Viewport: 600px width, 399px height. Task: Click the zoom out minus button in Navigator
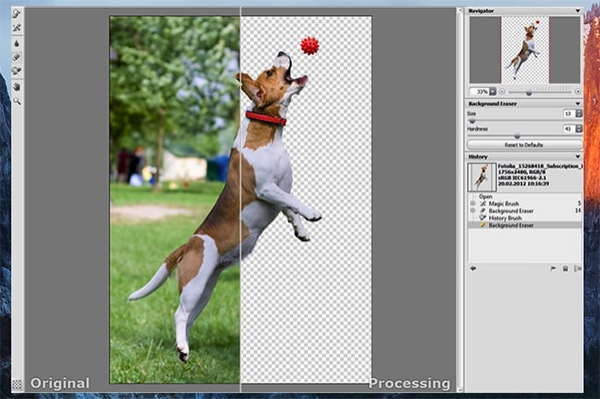(502, 91)
